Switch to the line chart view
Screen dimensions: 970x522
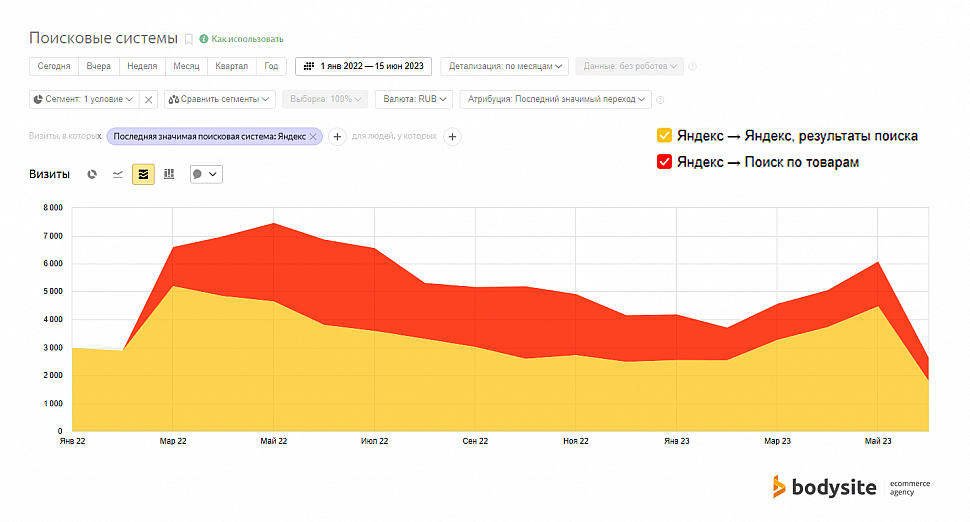[x=118, y=174]
